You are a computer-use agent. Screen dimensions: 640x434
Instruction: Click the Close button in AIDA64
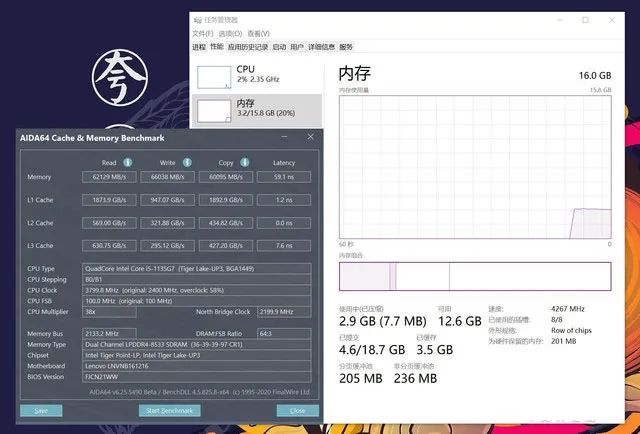point(298,410)
